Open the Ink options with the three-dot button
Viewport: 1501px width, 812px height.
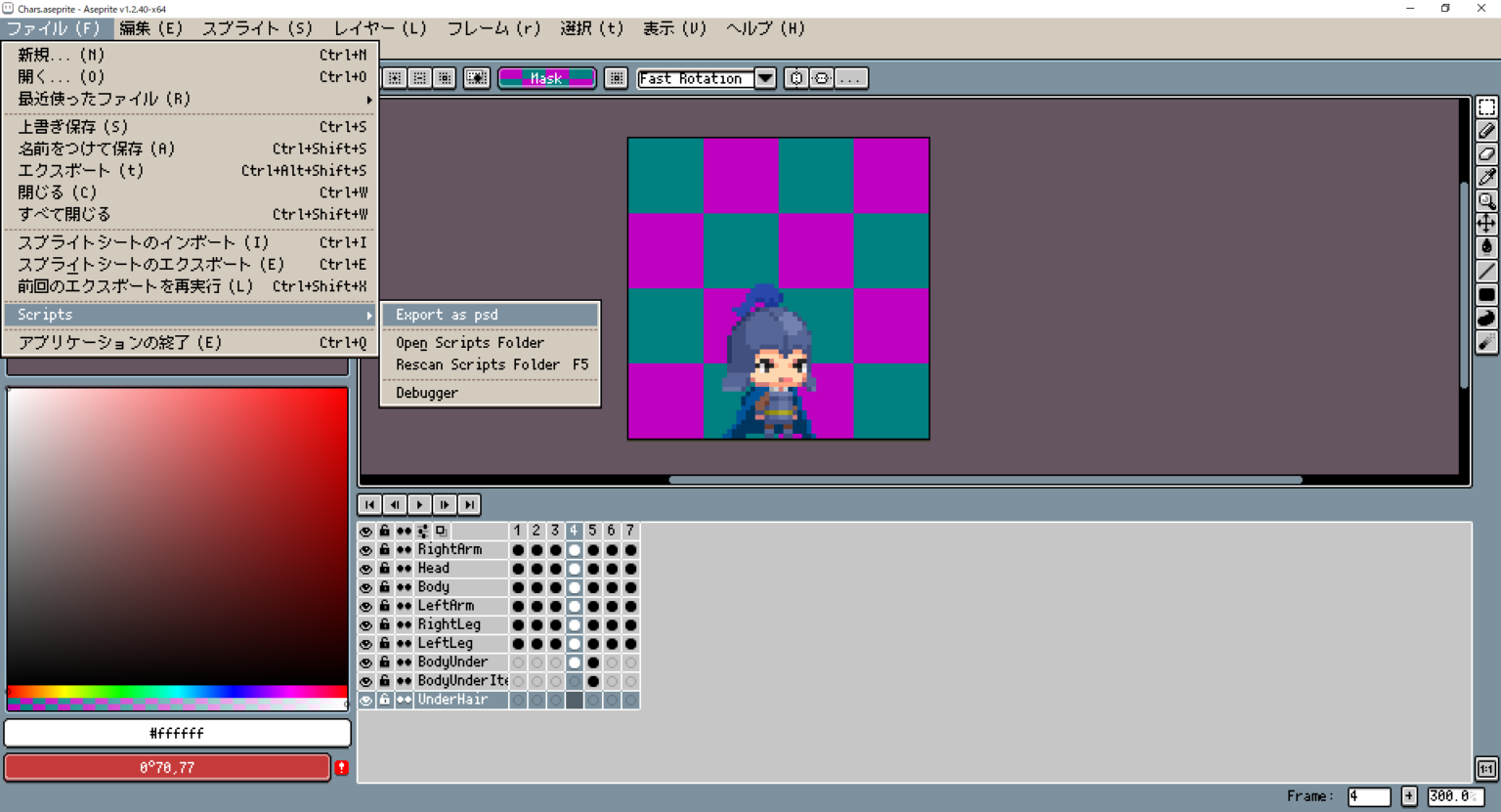851,78
